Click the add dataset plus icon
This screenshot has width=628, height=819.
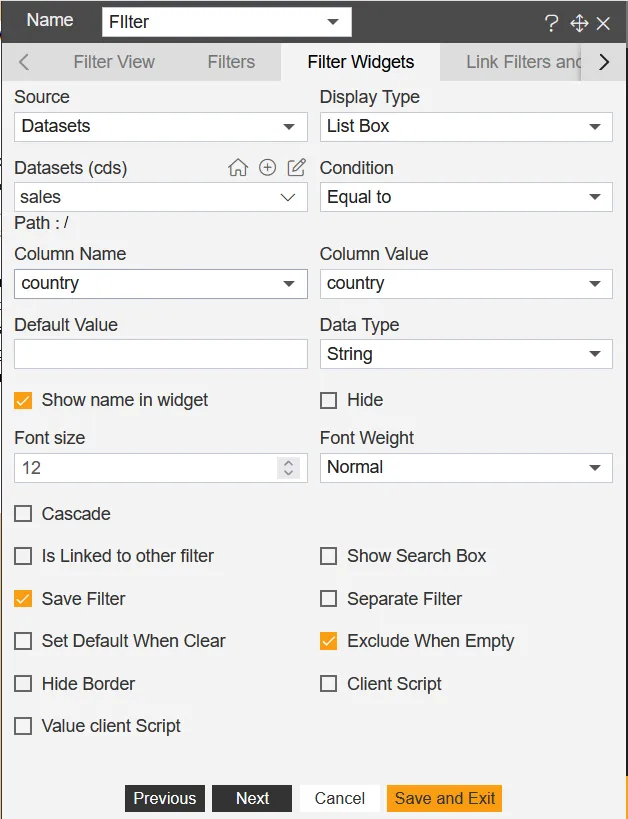pos(267,168)
